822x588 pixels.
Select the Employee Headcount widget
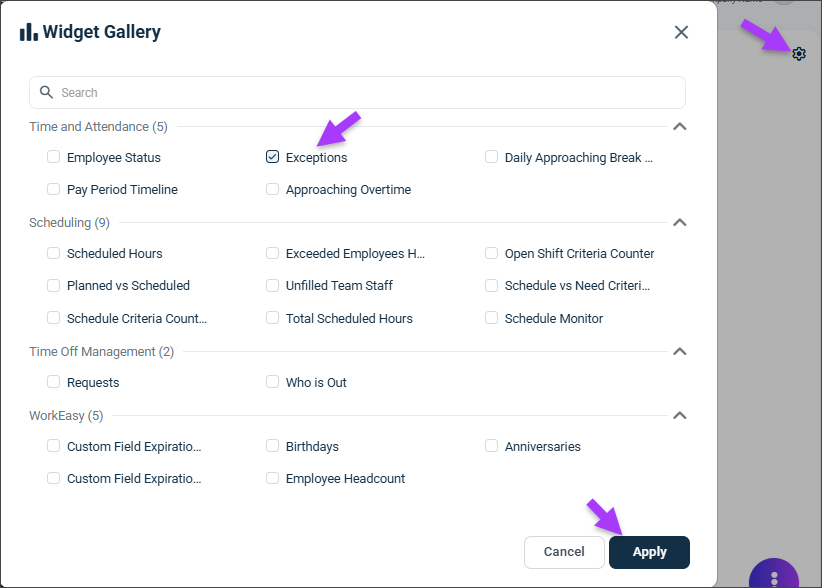coord(273,478)
